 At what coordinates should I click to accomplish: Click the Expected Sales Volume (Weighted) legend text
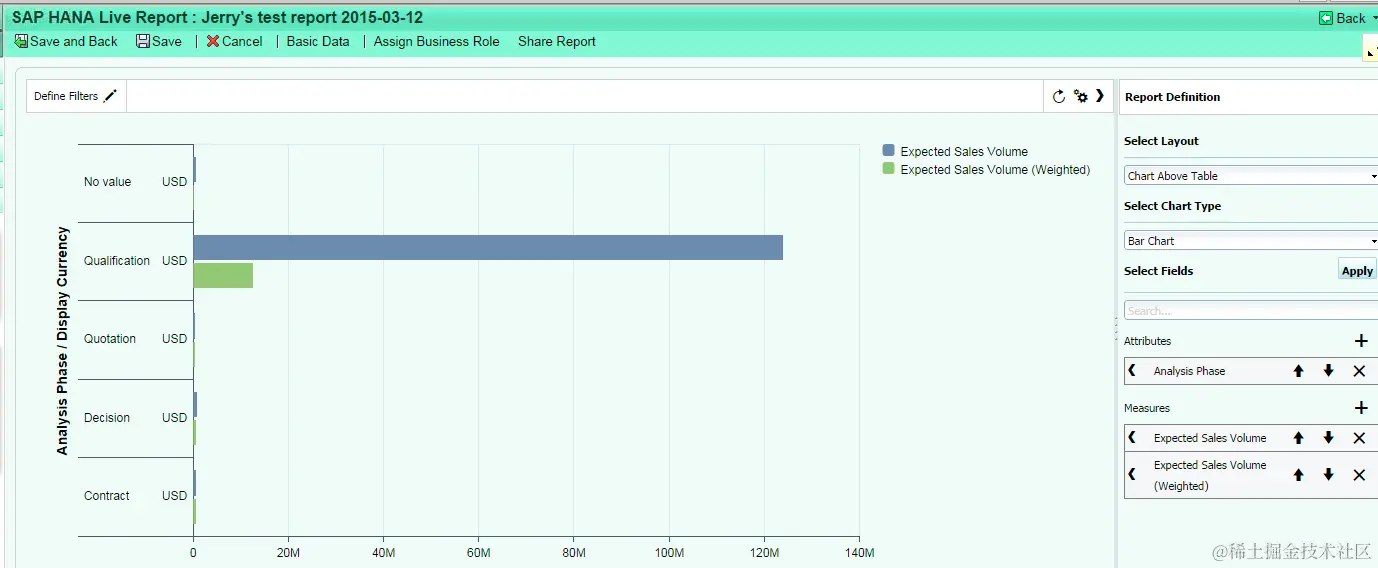pyautogui.click(x=995, y=170)
